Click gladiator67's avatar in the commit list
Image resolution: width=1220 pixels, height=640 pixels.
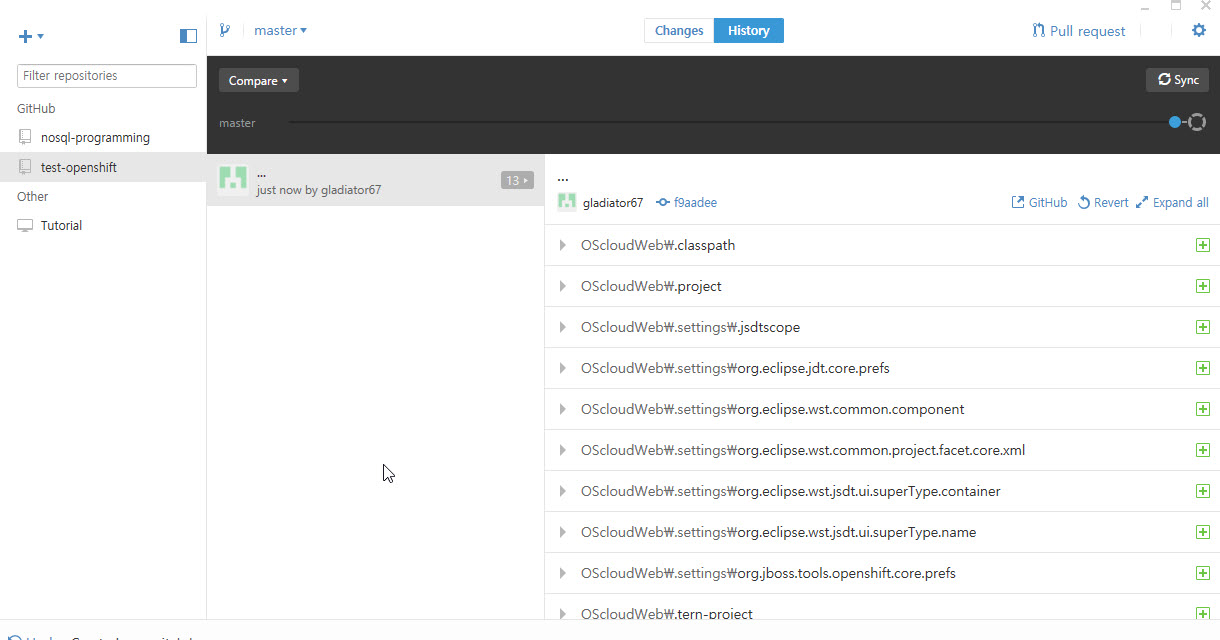[x=233, y=180]
